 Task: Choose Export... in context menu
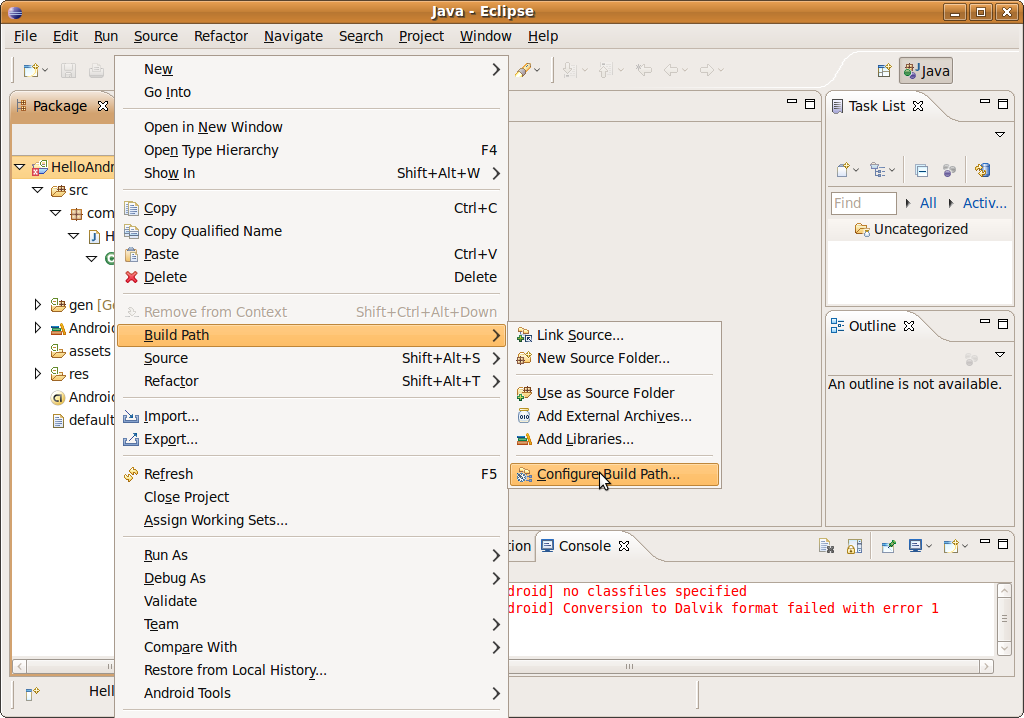click(312, 439)
